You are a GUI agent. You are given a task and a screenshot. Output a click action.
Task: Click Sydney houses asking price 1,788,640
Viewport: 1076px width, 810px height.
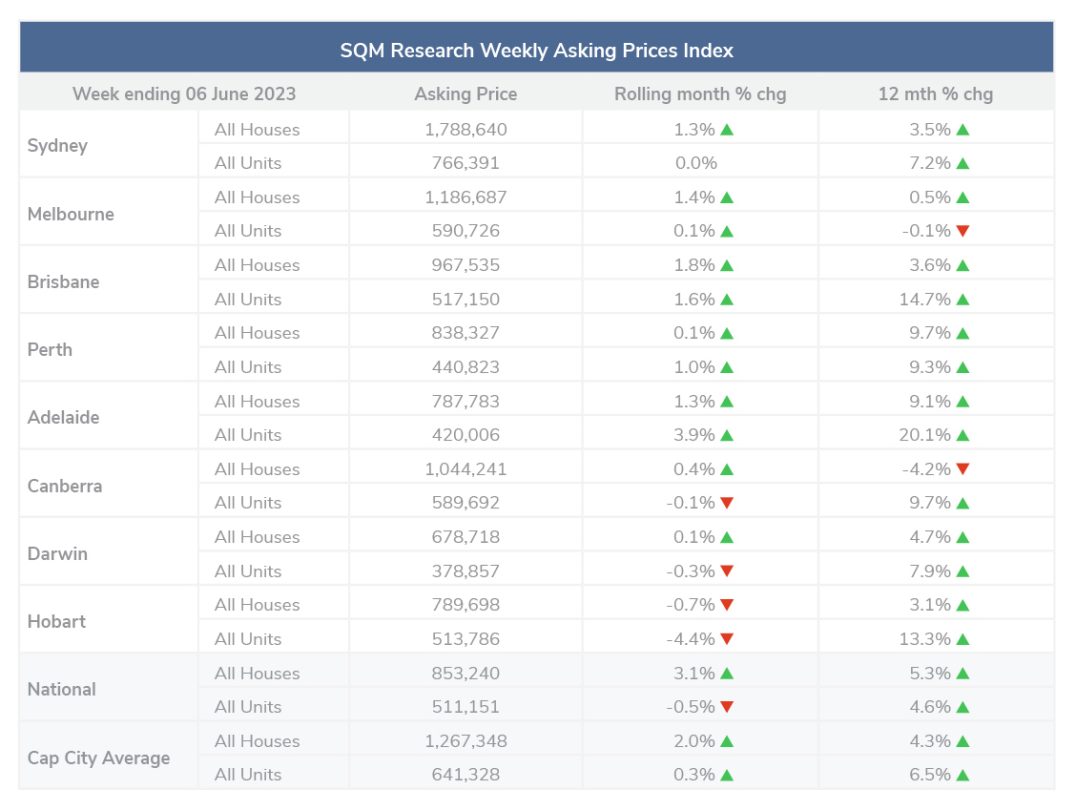click(466, 130)
